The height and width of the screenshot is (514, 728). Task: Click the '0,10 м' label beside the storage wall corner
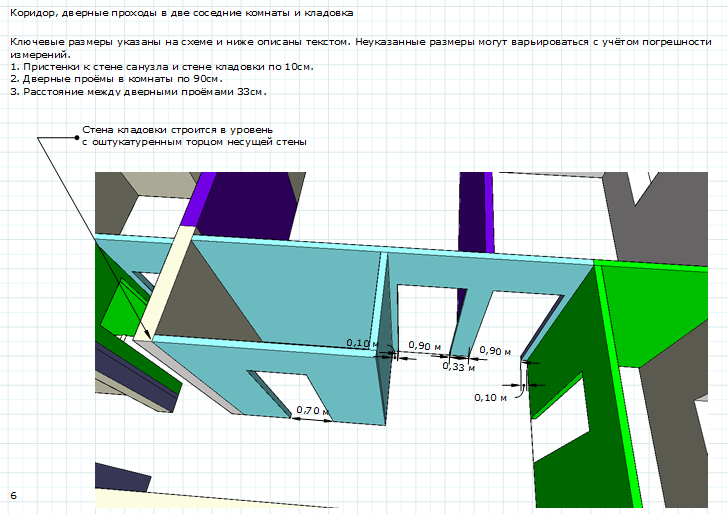pos(362,343)
